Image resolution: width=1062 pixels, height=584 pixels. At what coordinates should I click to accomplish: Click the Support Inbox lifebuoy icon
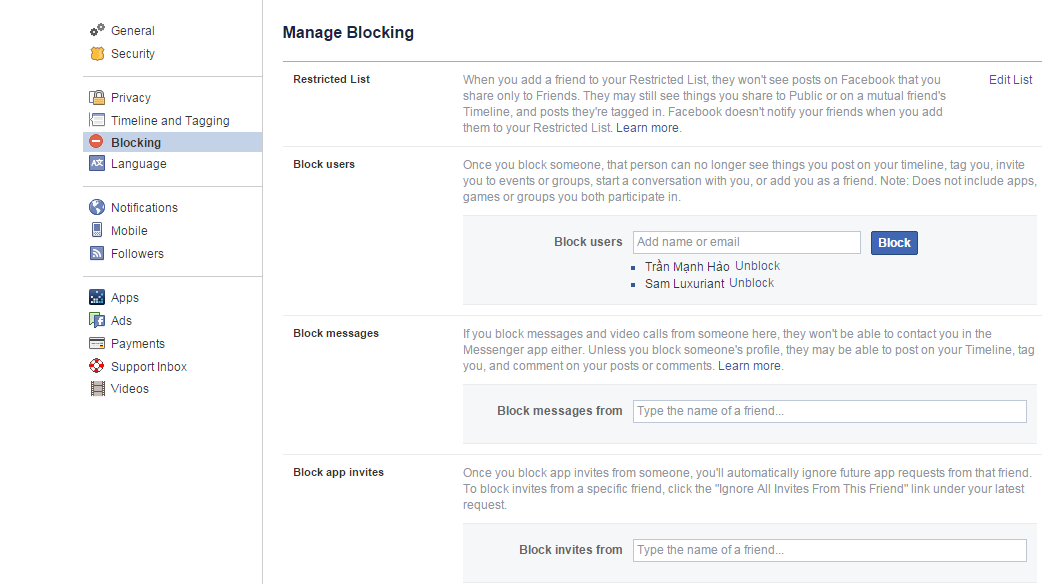[97, 367]
